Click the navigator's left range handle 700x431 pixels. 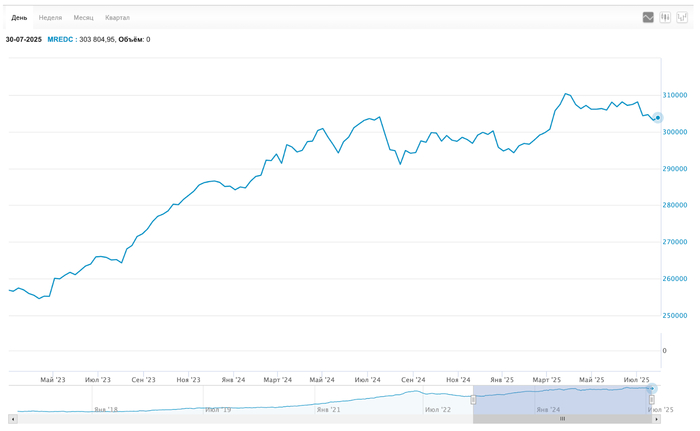pos(473,400)
